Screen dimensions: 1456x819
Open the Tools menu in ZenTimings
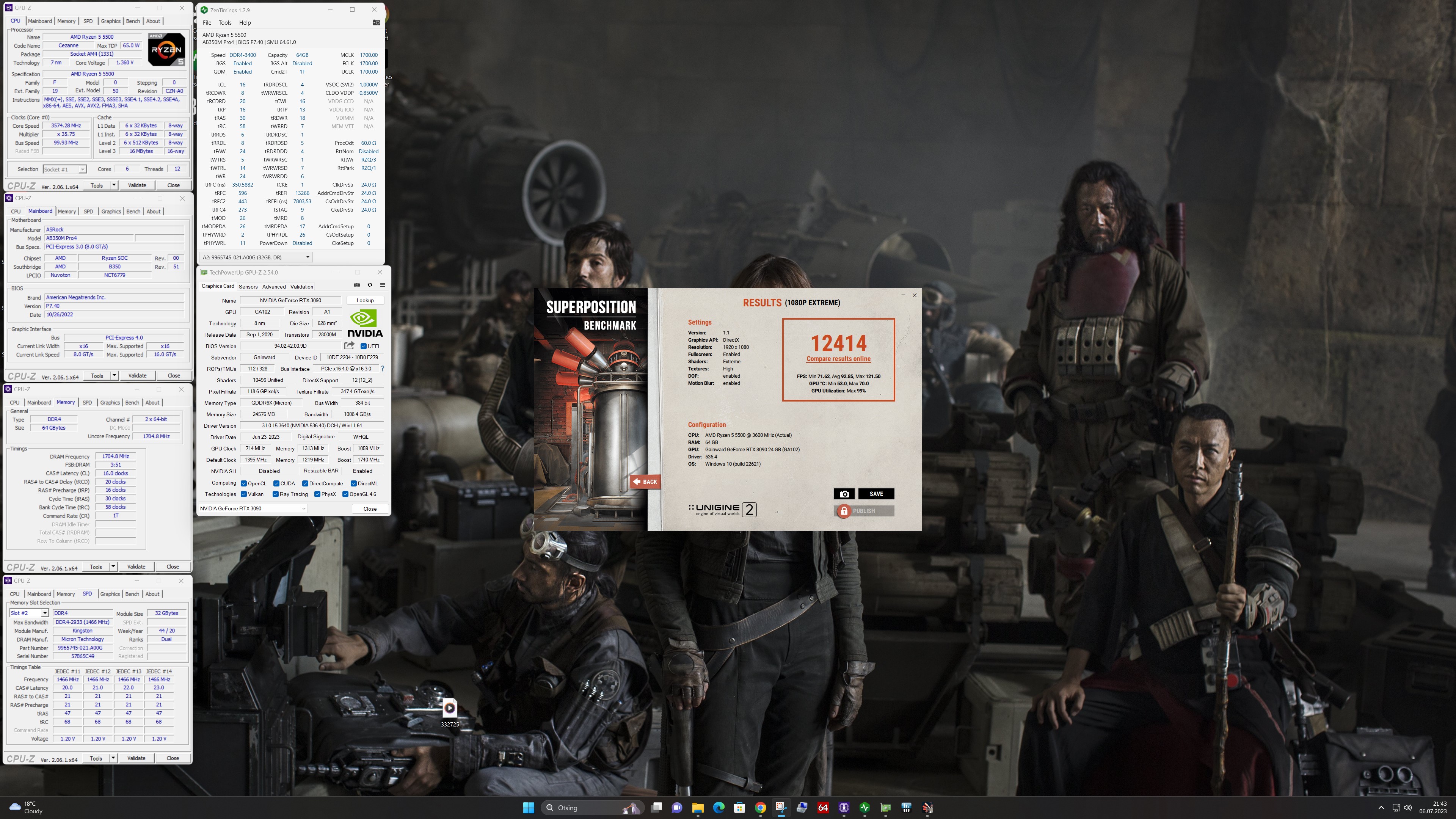[x=225, y=23]
